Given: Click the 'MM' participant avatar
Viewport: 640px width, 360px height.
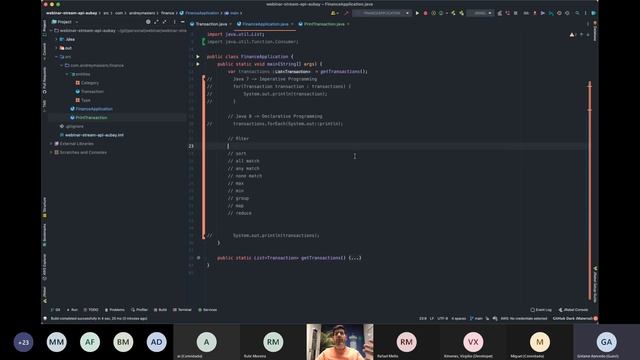Looking at the screenshot, I should [x=56, y=342].
